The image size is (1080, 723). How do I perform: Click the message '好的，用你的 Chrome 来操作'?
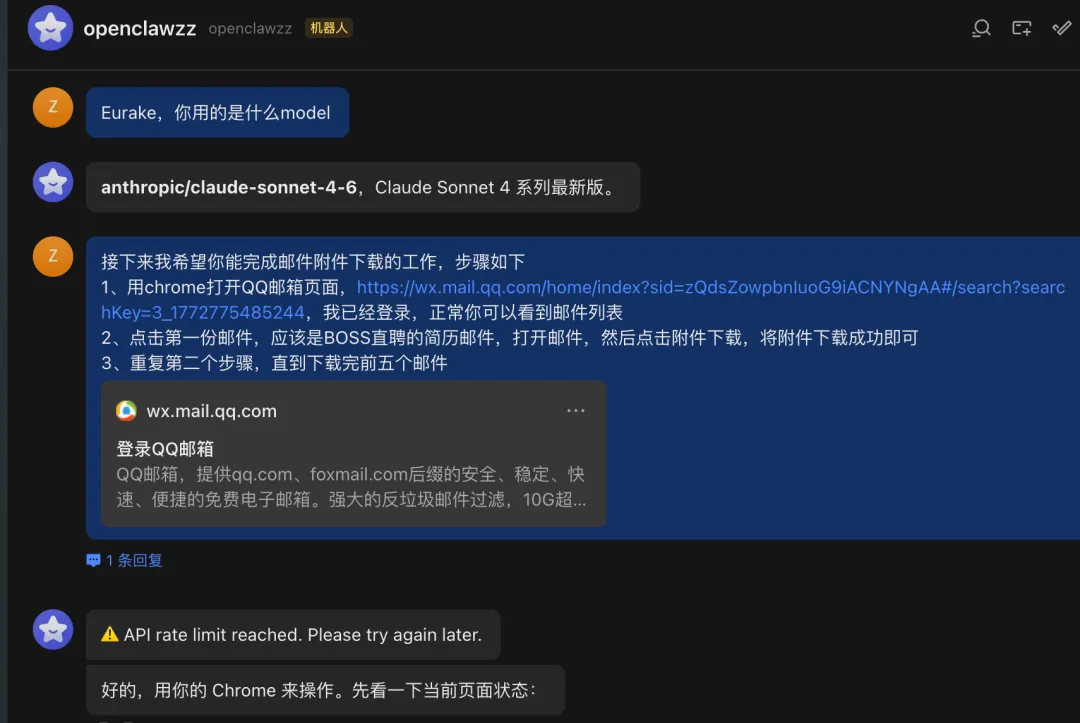pyautogui.click(x=325, y=690)
